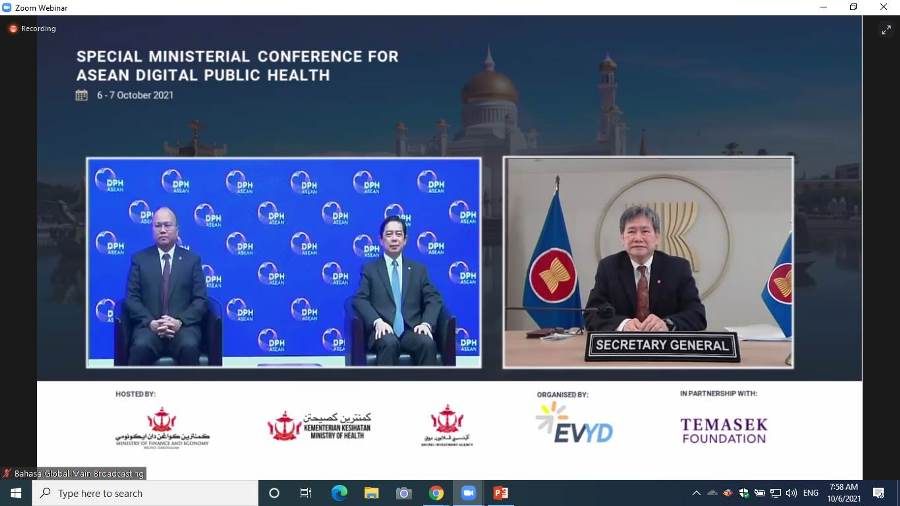Enter full screen with the expand arrows icon

coord(885,30)
